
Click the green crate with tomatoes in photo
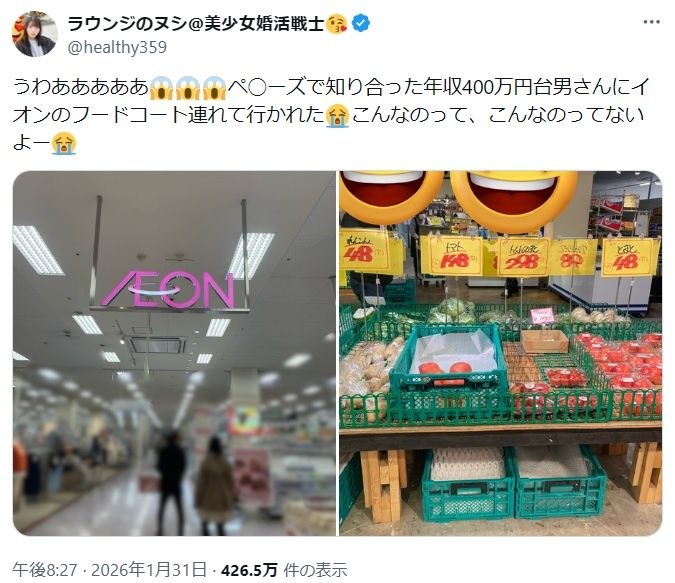[x=450, y=357]
